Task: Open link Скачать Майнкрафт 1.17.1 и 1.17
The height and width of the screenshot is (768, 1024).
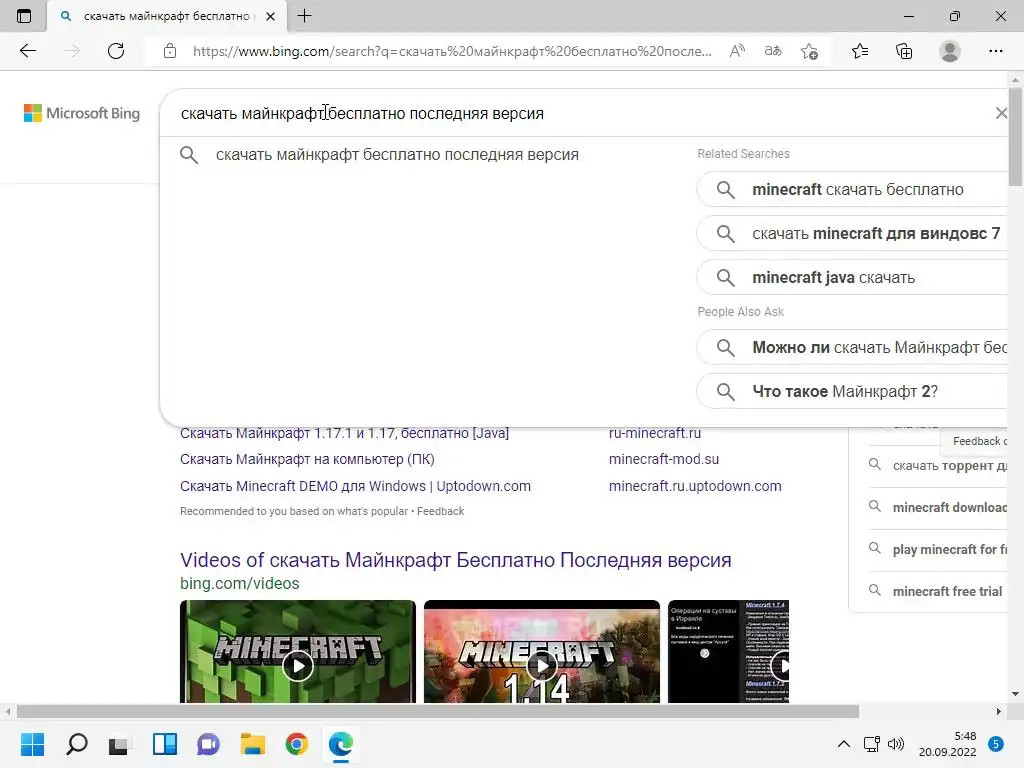Action: click(344, 433)
